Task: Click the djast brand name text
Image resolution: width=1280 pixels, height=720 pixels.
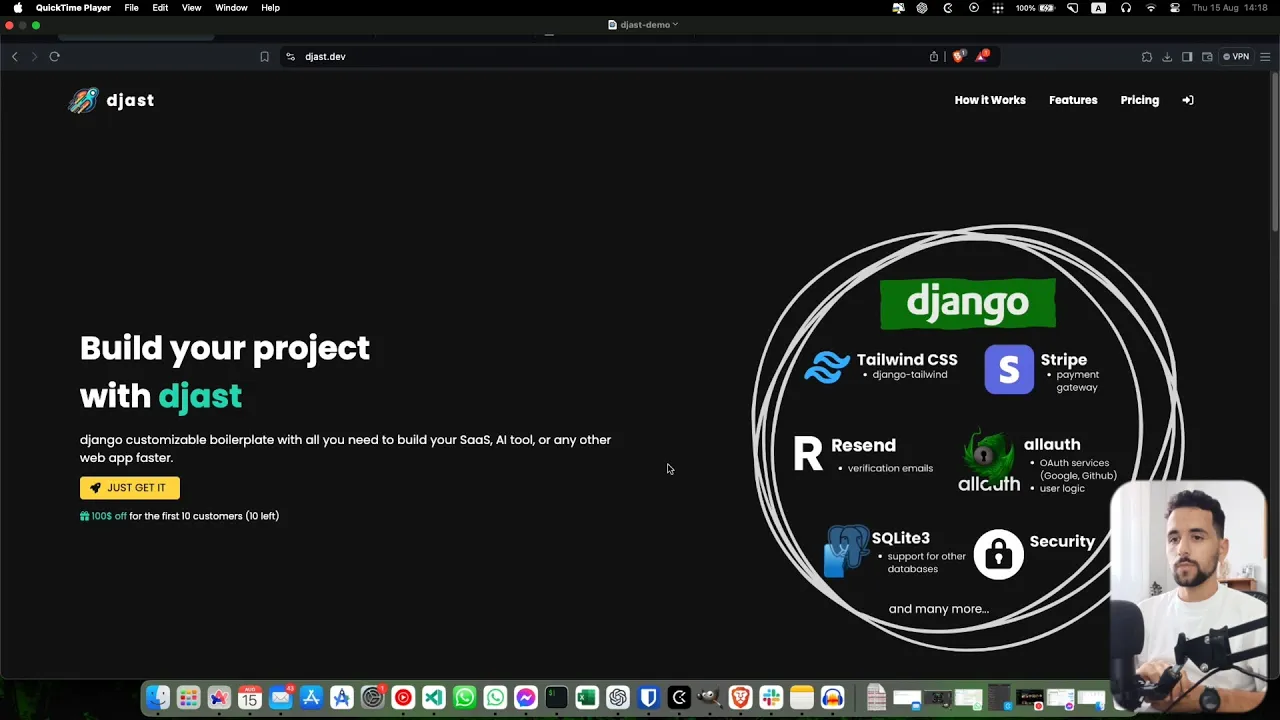Action: tap(130, 100)
